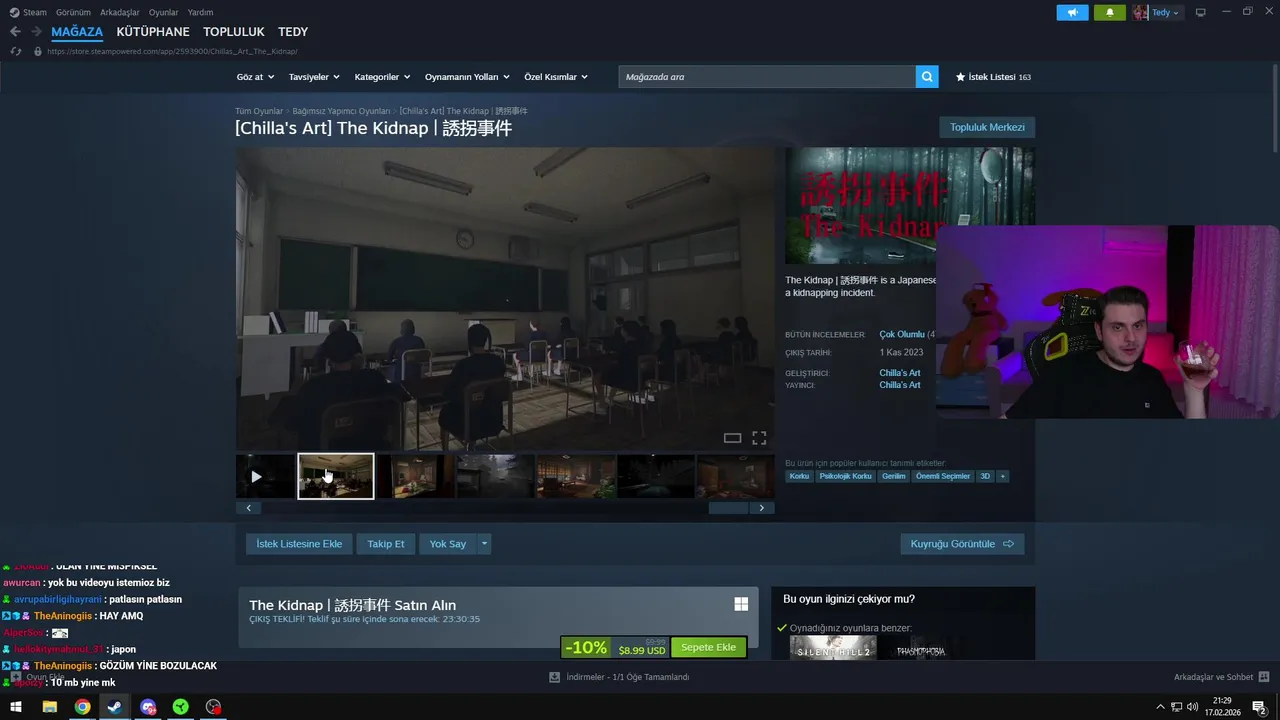Reload the store page with the refresh icon
The image size is (1280, 720).
coord(15,51)
